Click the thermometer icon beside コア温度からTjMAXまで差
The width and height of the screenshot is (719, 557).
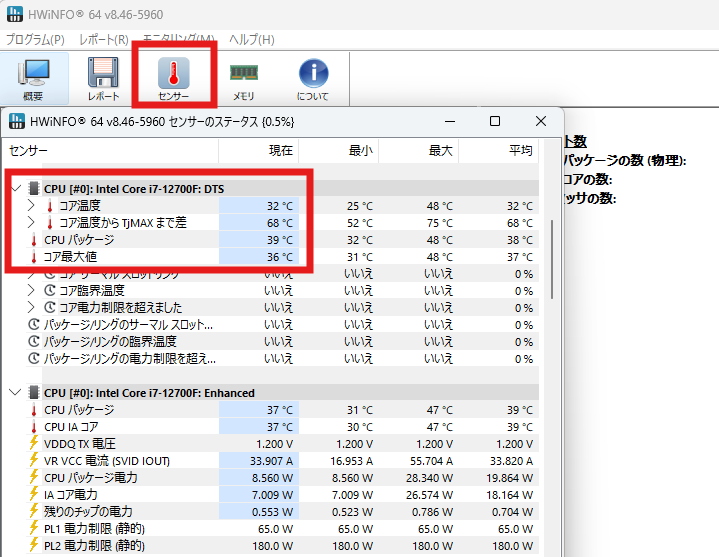[x=50, y=223]
